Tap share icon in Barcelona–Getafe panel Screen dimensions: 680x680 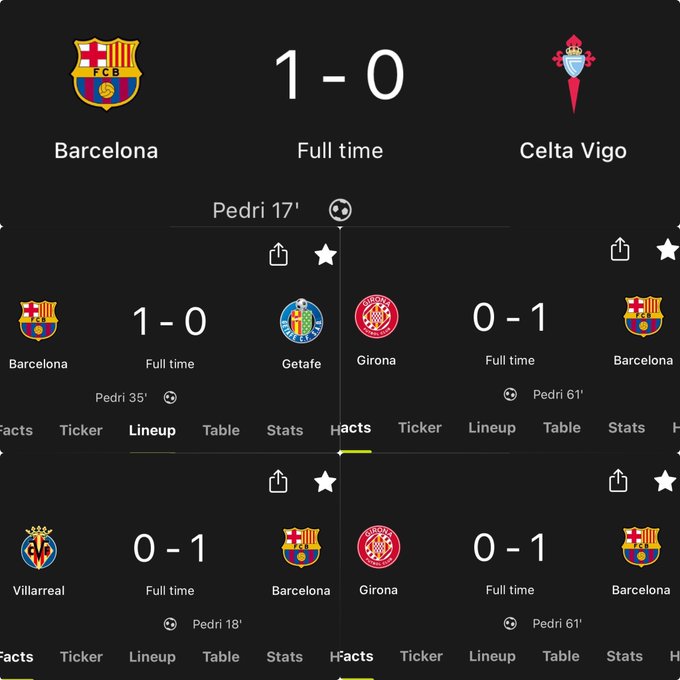pos(278,254)
